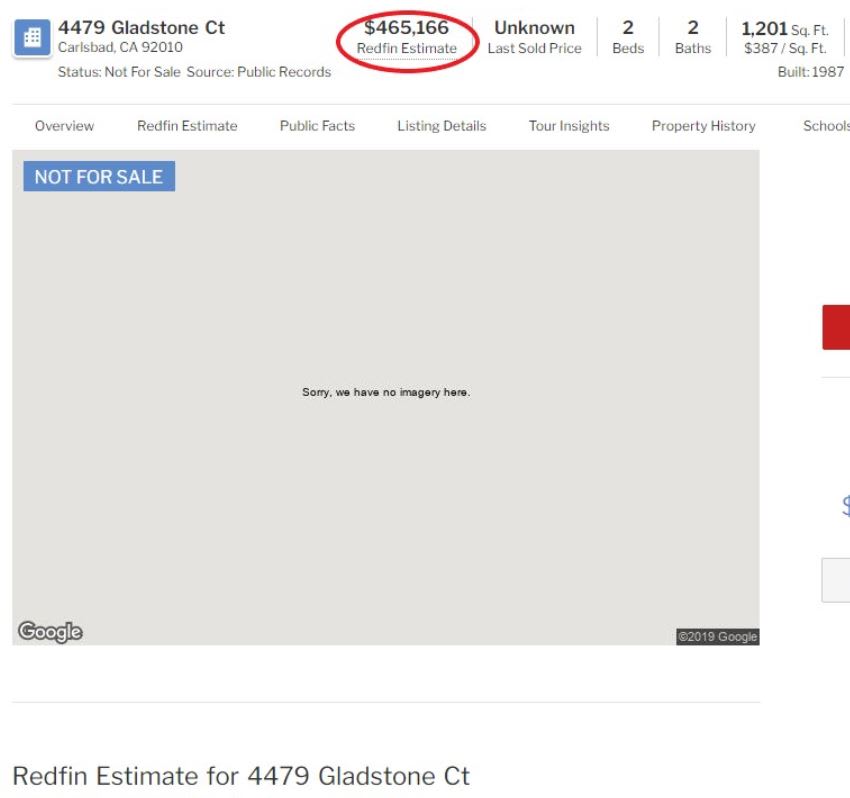Click the dotted-underlined Redfin Estimate label

click(x=407, y=48)
